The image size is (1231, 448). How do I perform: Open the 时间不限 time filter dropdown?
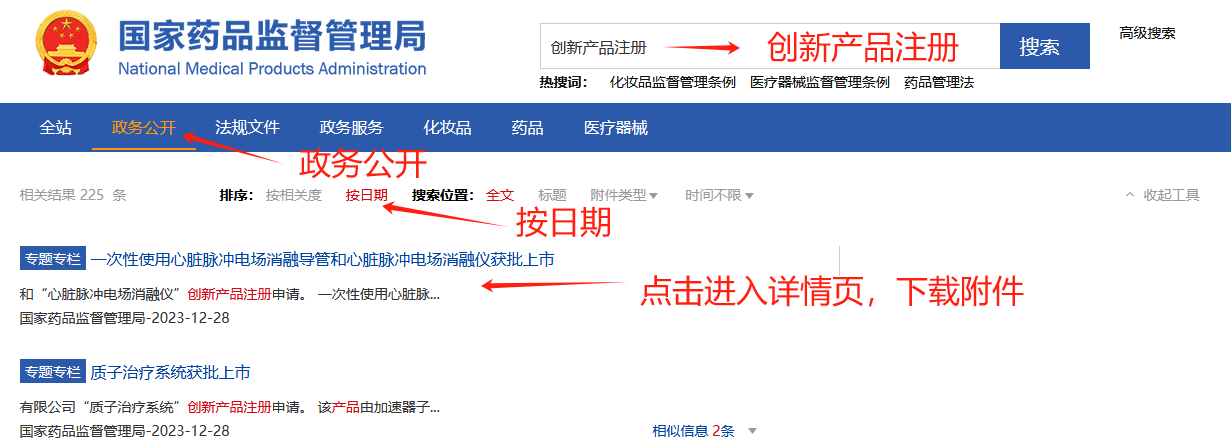coord(719,195)
